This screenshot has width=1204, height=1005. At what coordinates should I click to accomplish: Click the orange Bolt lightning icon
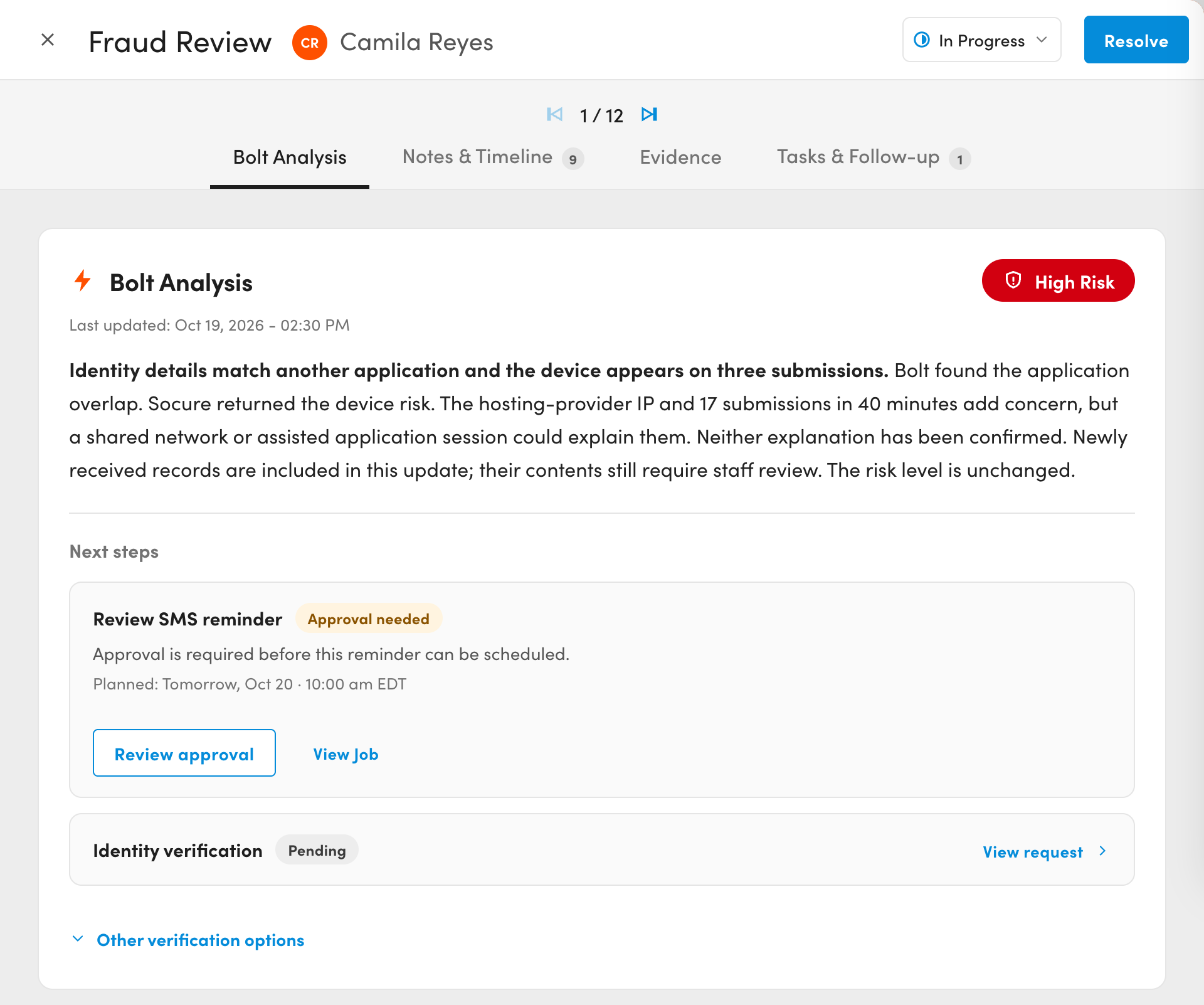click(83, 280)
